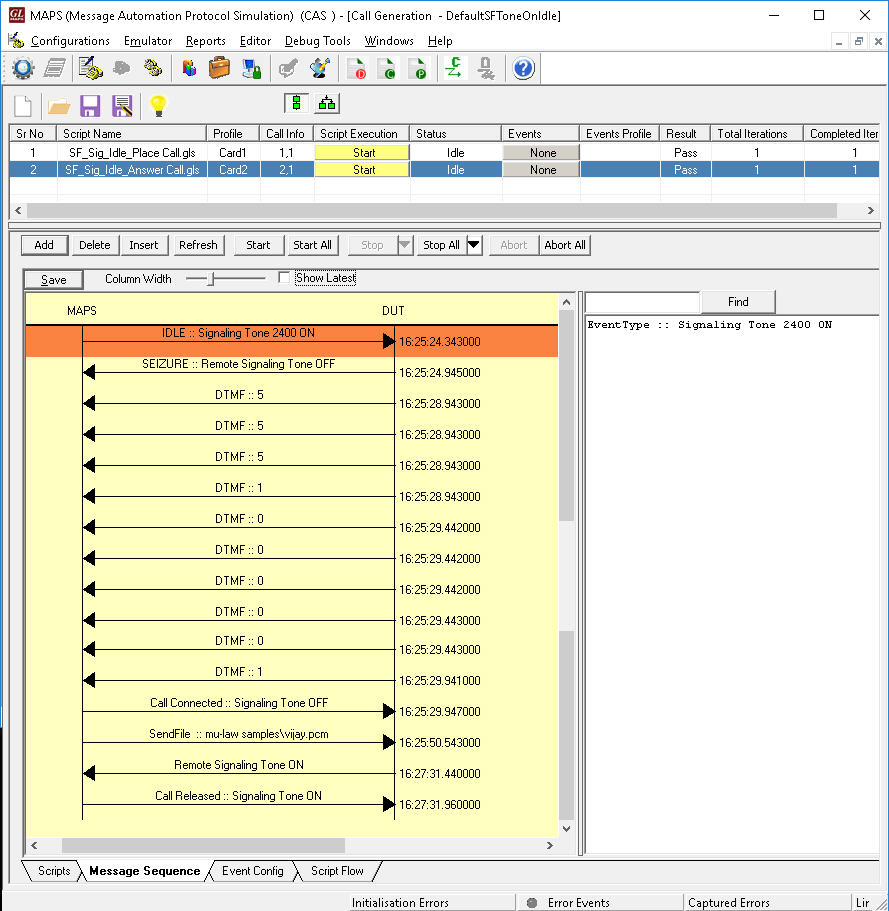Click the Start All button
Image resolution: width=889 pixels, height=911 pixels.
click(313, 245)
